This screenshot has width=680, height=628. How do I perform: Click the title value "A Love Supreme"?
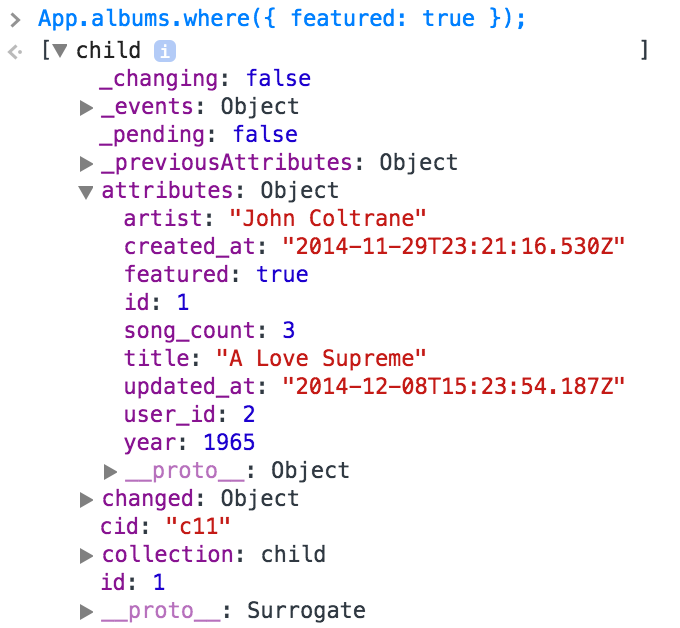coord(321,358)
